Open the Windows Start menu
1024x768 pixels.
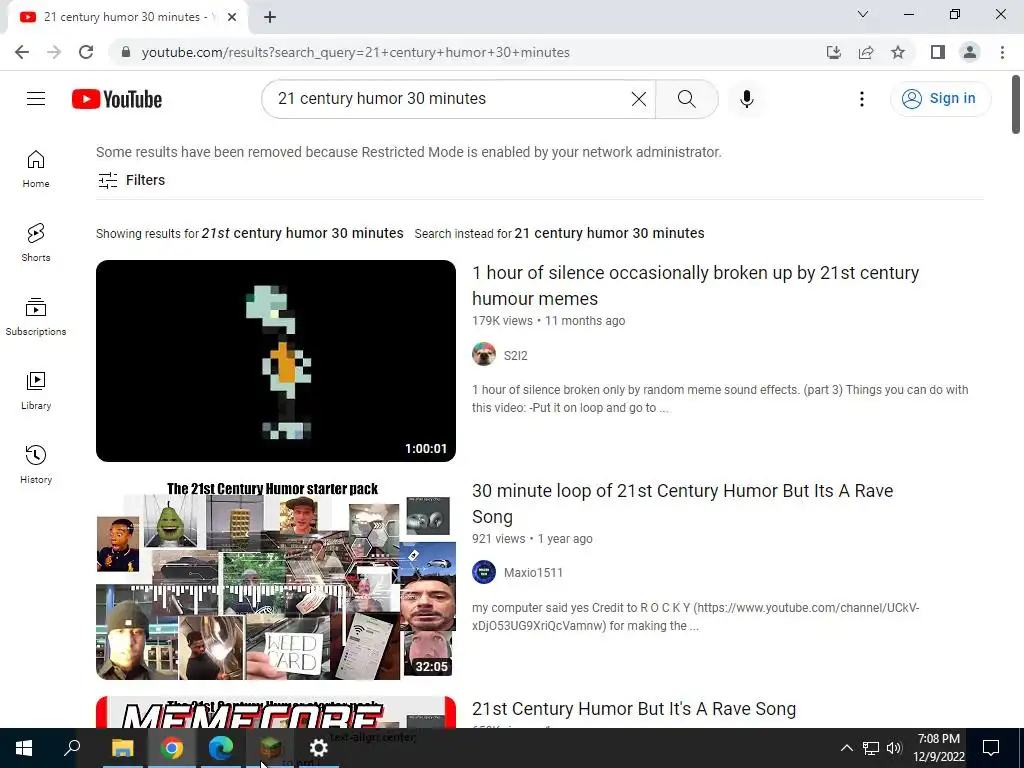pyautogui.click(x=24, y=748)
